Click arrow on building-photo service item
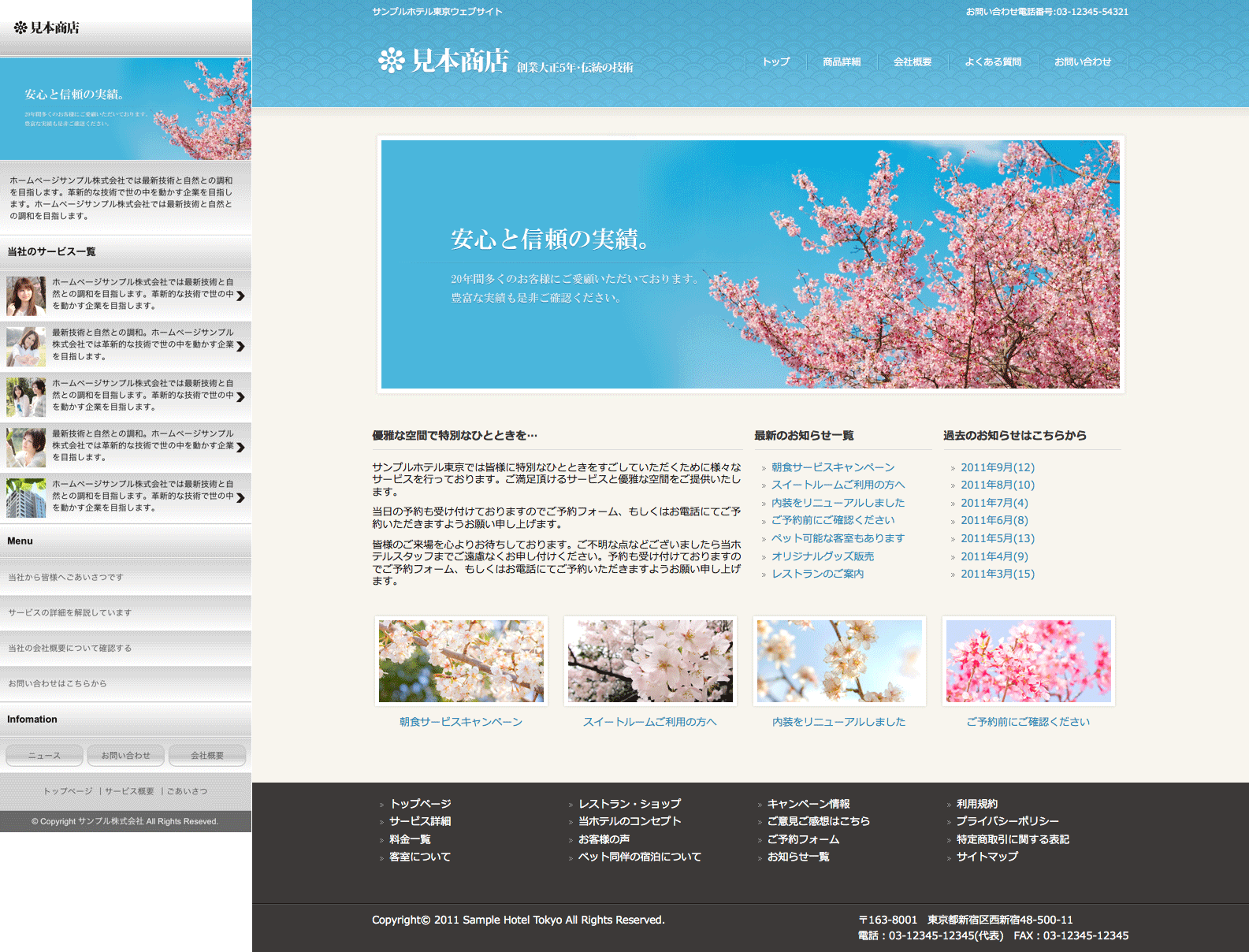This screenshot has width=1249, height=952. pyautogui.click(x=240, y=497)
